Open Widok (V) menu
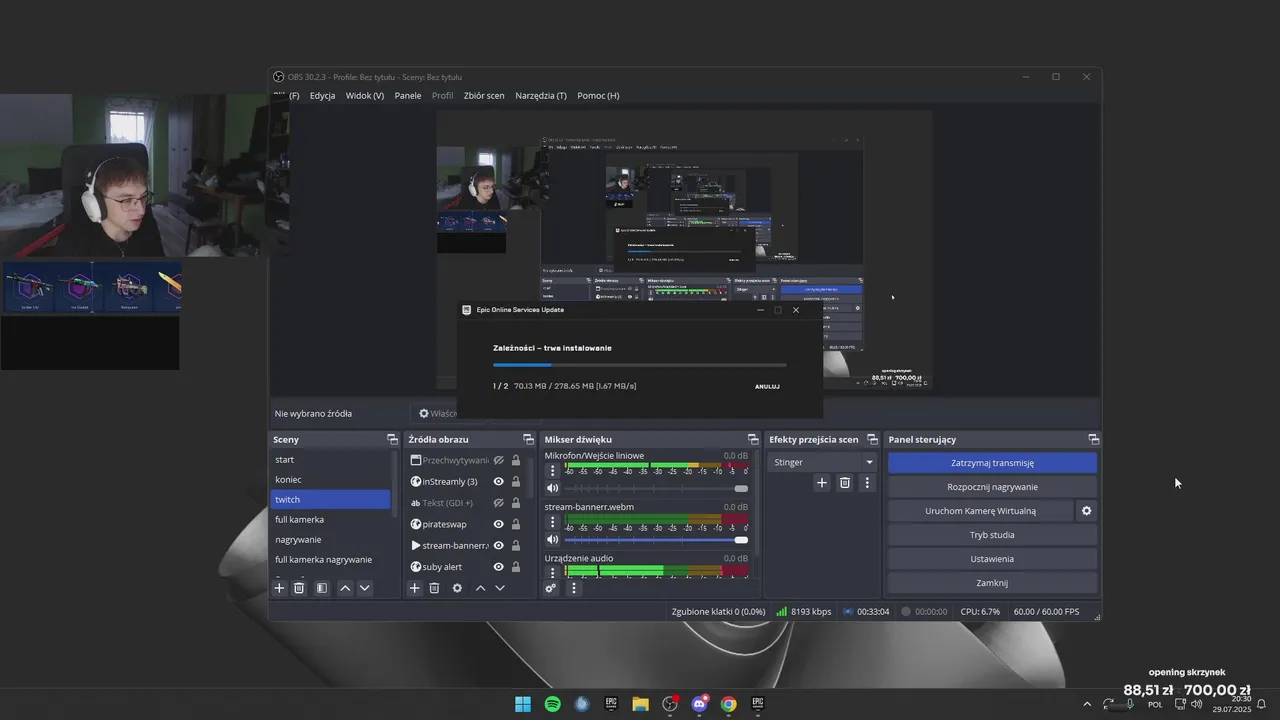Image resolution: width=1280 pixels, height=720 pixels. [365, 96]
